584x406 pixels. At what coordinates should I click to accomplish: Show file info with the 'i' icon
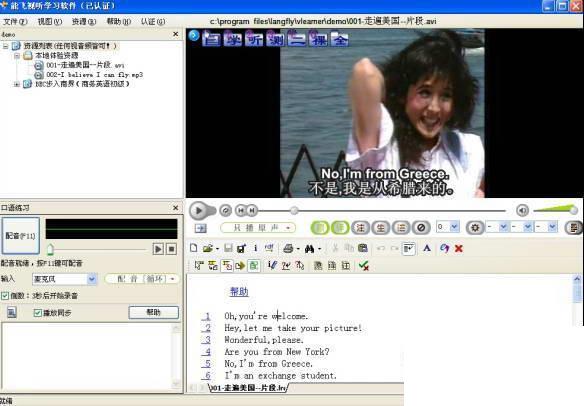click(x=256, y=248)
